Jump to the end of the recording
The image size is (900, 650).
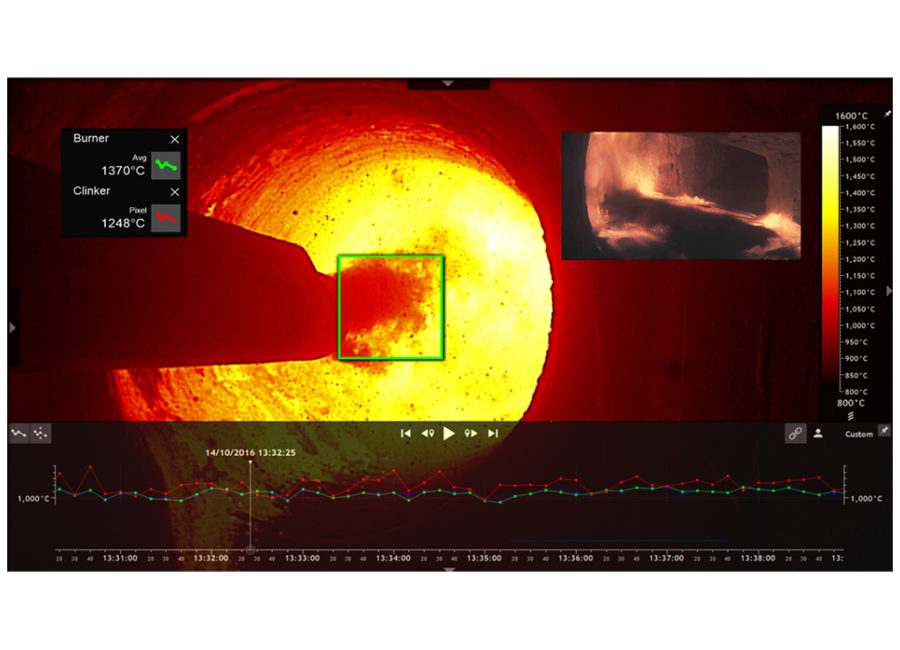[493, 433]
